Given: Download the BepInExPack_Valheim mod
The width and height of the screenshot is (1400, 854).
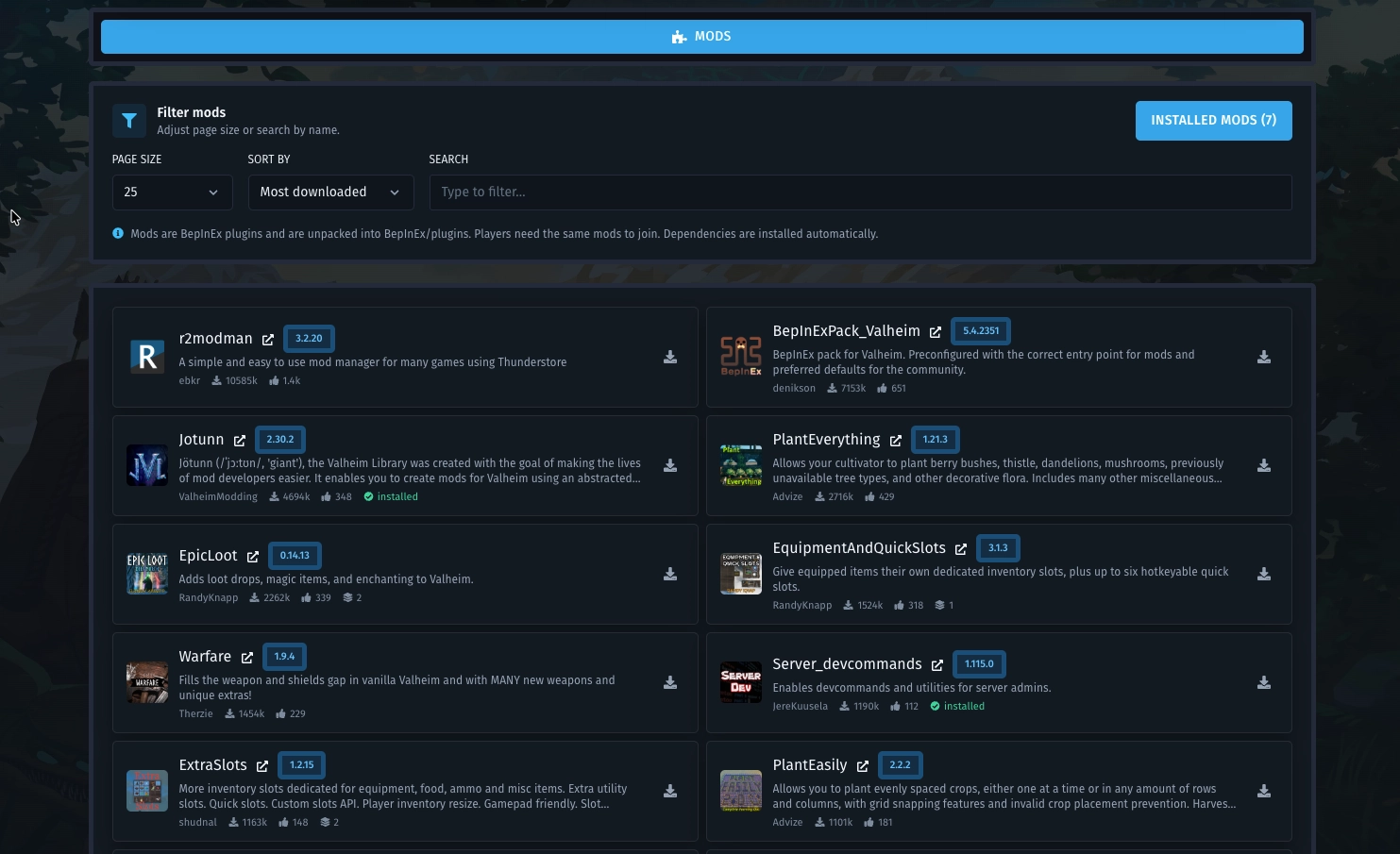Looking at the screenshot, I should click(1264, 357).
